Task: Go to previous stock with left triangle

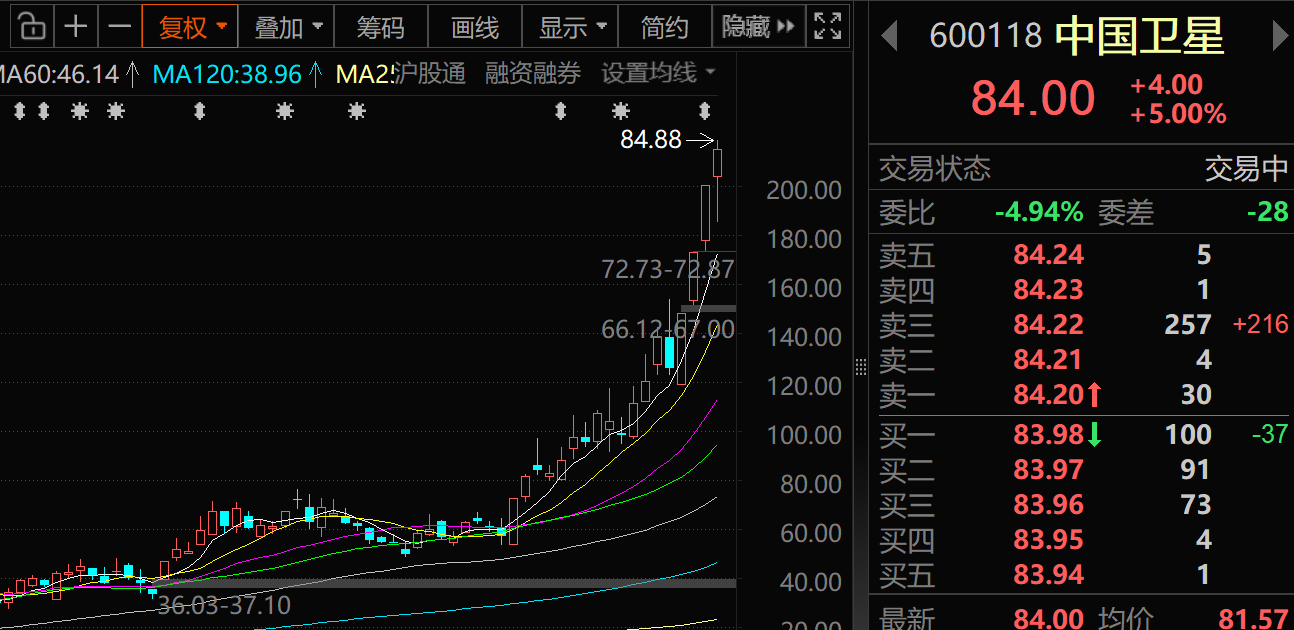Action: pyautogui.click(x=888, y=37)
